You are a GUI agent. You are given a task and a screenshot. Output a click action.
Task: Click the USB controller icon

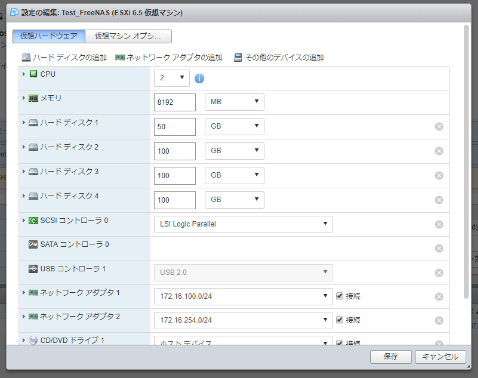click(33, 269)
